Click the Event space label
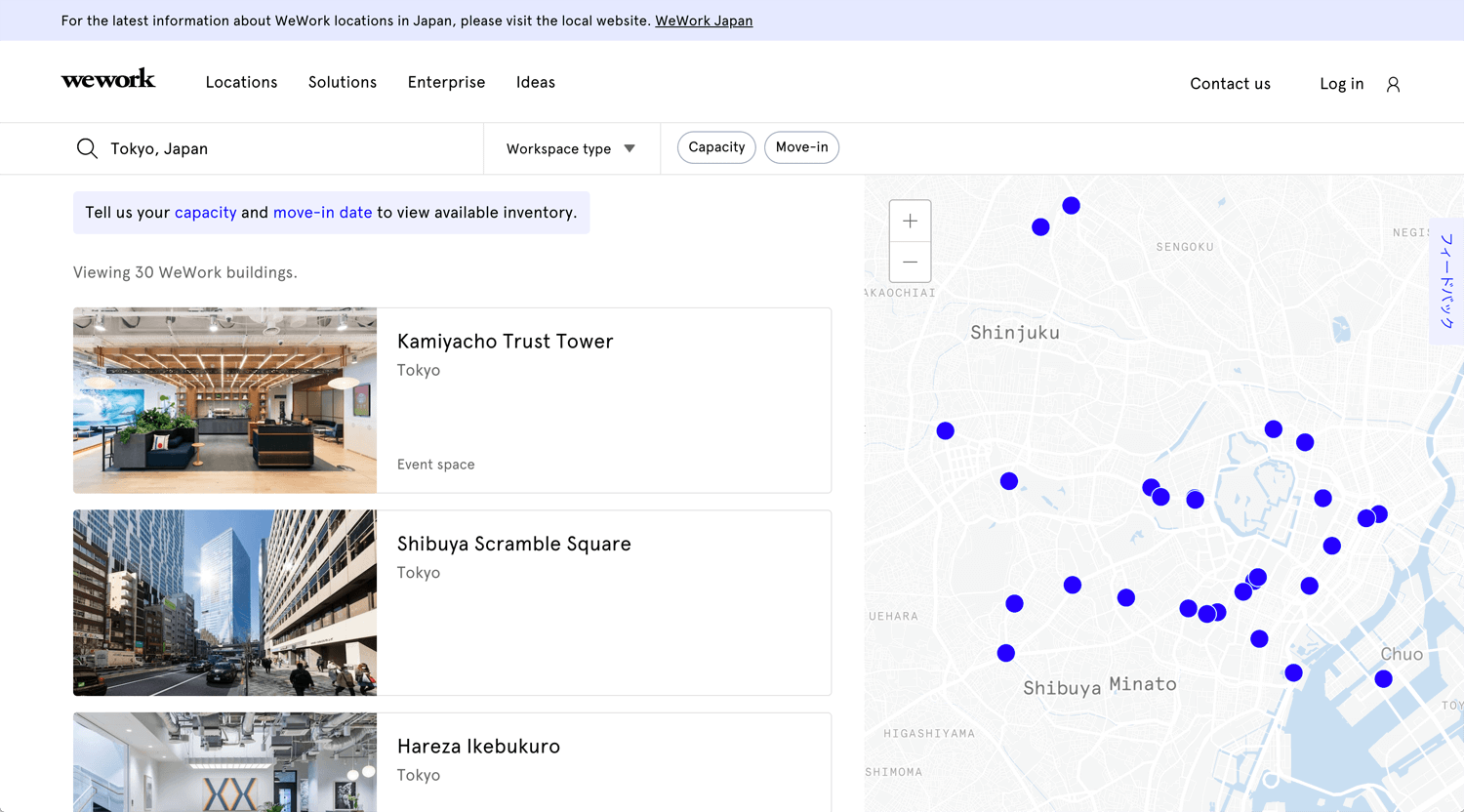The image size is (1464, 812). [x=435, y=465]
